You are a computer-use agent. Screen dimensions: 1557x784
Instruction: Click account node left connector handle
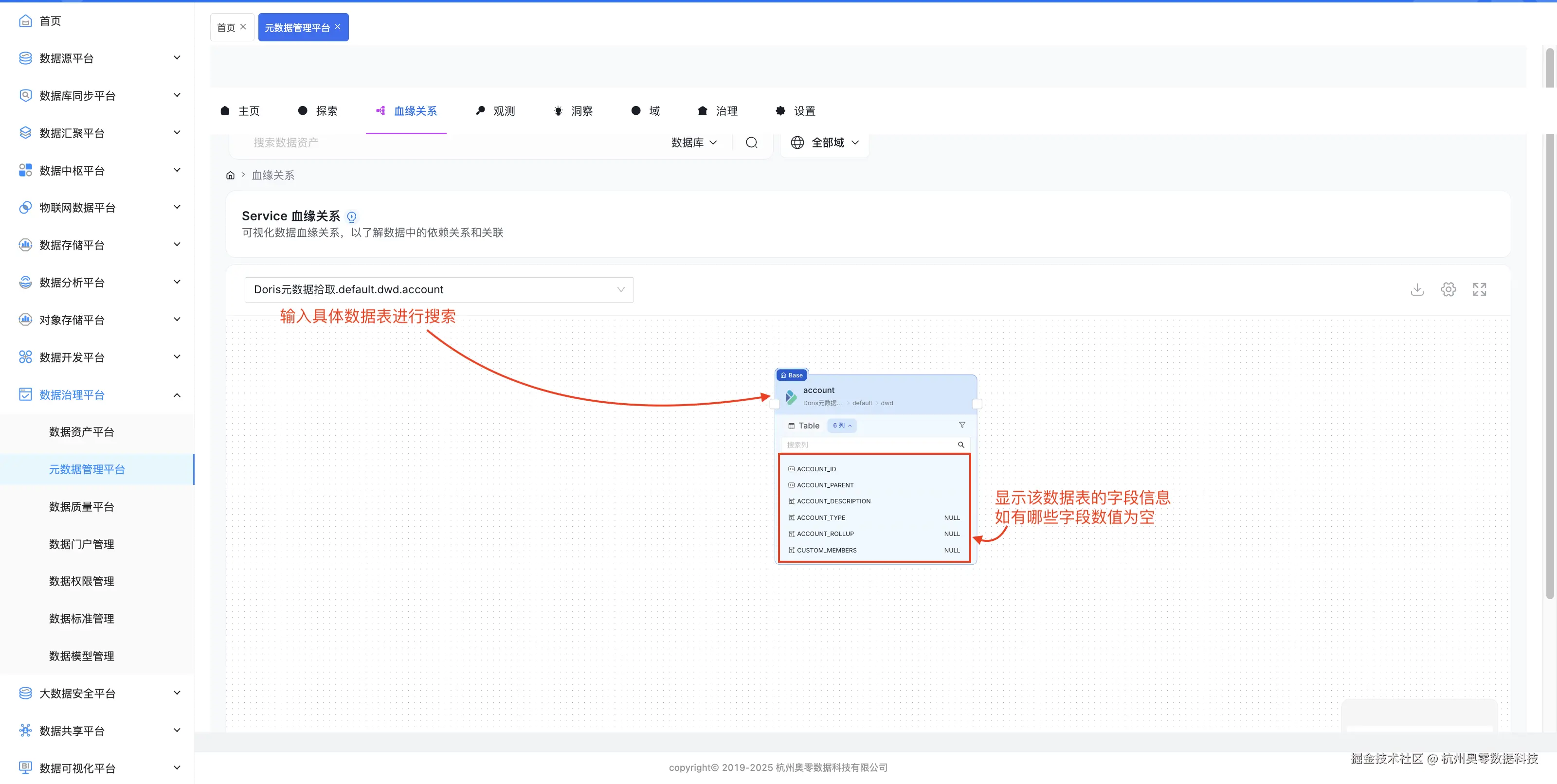point(775,404)
